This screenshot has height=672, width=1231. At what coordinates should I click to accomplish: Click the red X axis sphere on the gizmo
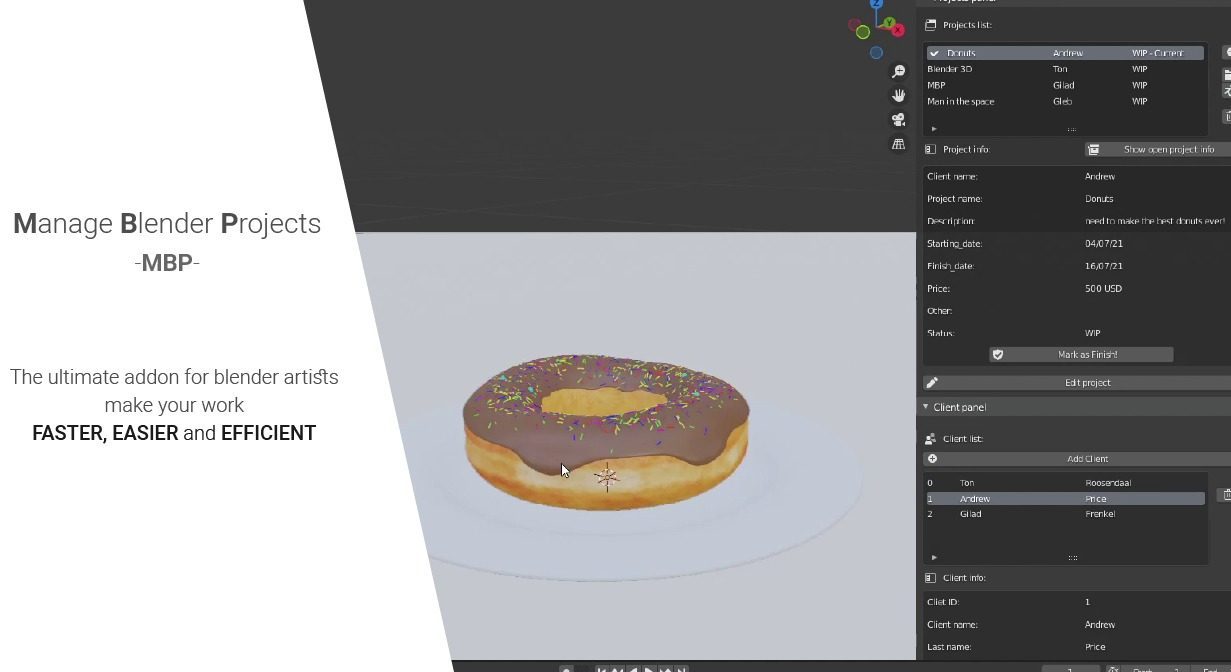click(x=898, y=30)
